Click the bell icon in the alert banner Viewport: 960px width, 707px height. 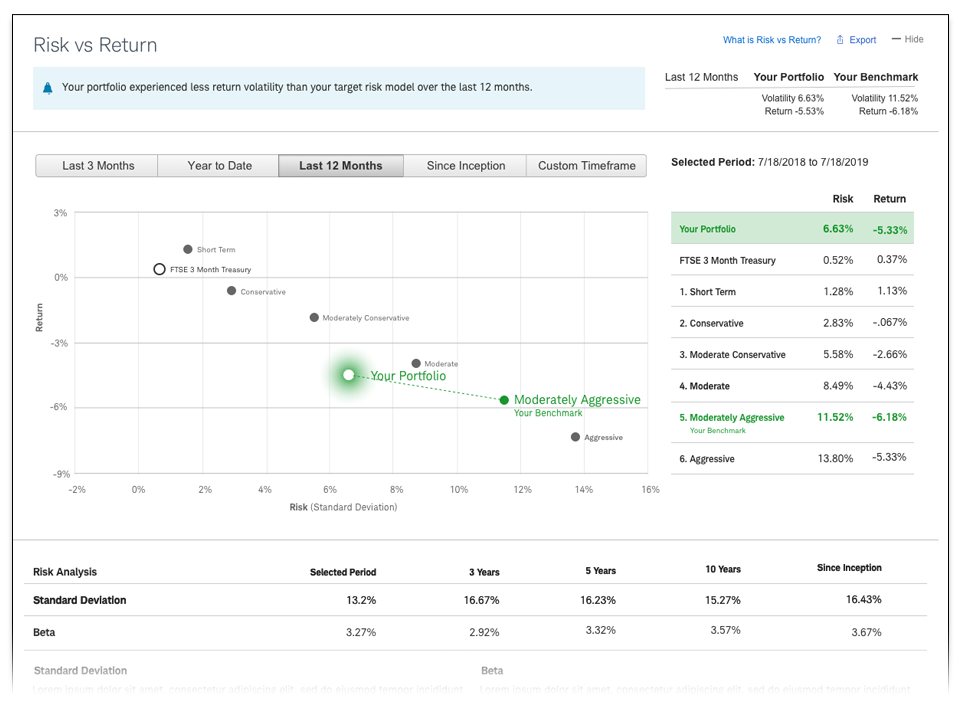point(48,88)
